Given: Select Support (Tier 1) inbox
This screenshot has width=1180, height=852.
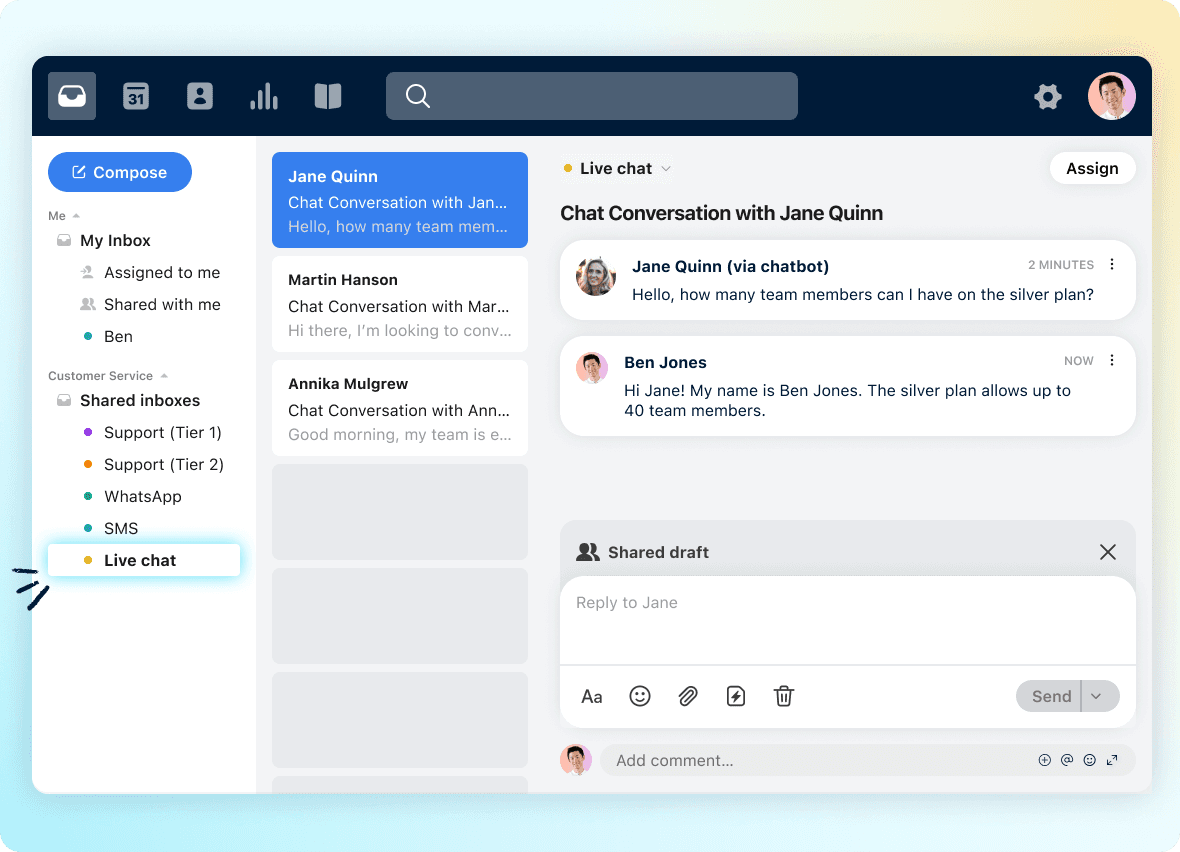Looking at the screenshot, I should (163, 433).
